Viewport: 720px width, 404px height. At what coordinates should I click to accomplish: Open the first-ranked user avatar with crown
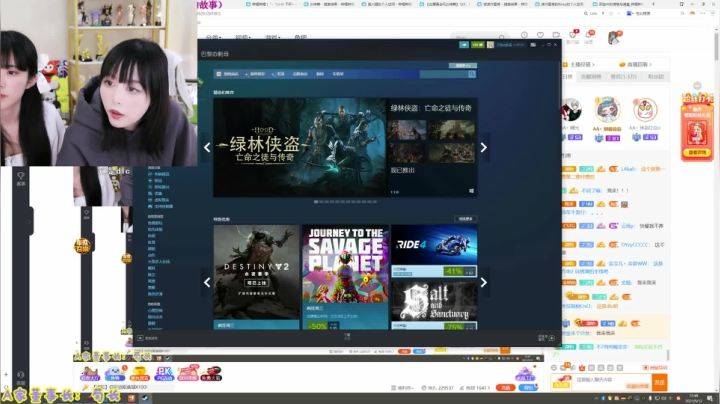(607, 110)
